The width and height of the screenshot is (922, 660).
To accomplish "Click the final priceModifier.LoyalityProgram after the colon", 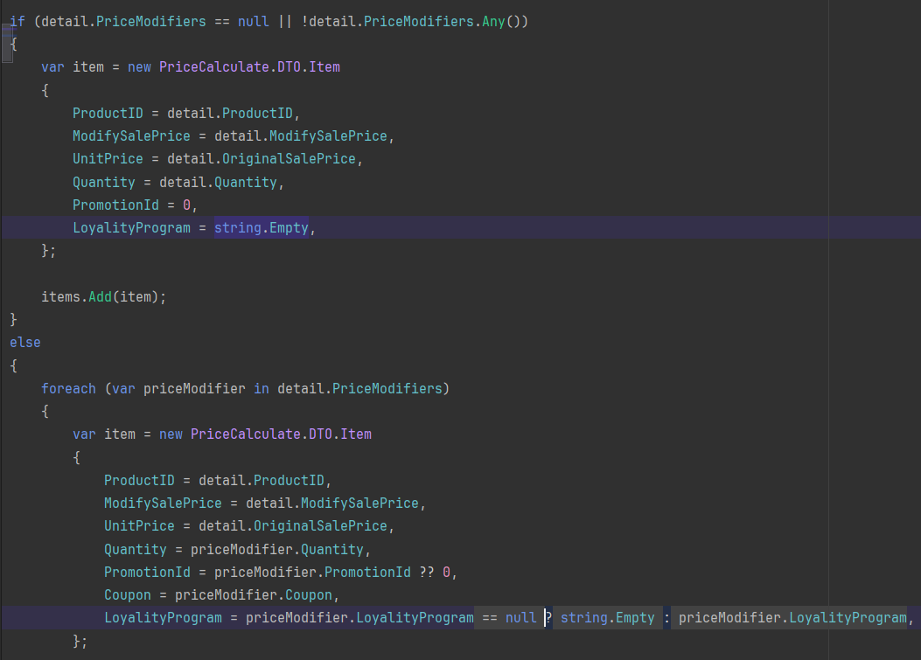I will [792, 618].
